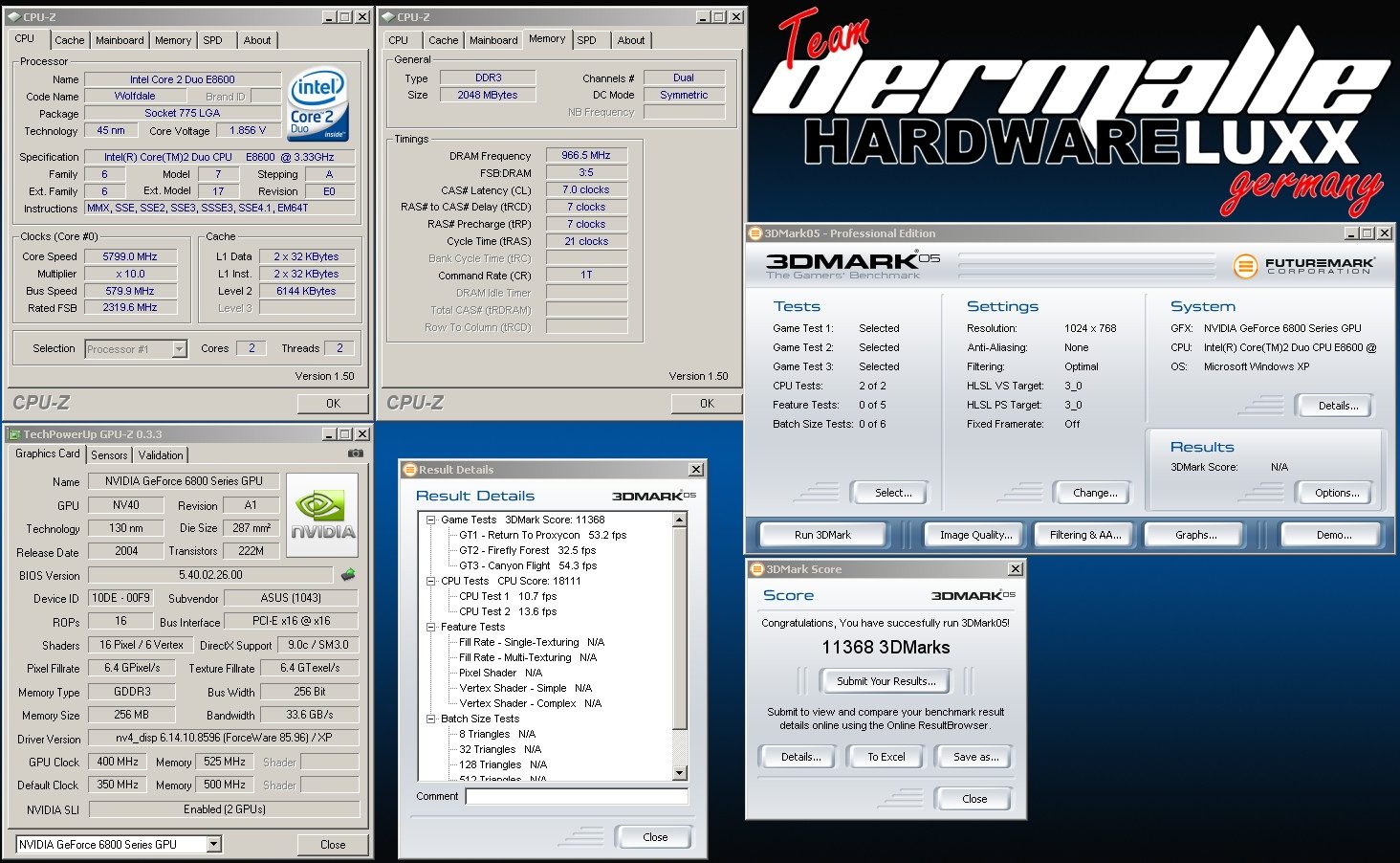Switch to Cache tab in left CPU-Z window
Screen dimensions: 1400x863
[x=69, y=40]
